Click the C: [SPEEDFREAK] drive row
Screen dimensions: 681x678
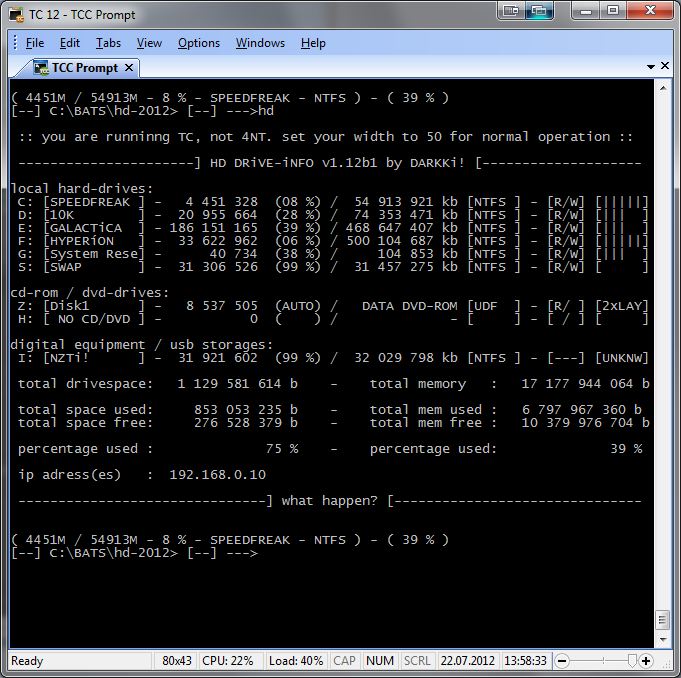point(333,202)
